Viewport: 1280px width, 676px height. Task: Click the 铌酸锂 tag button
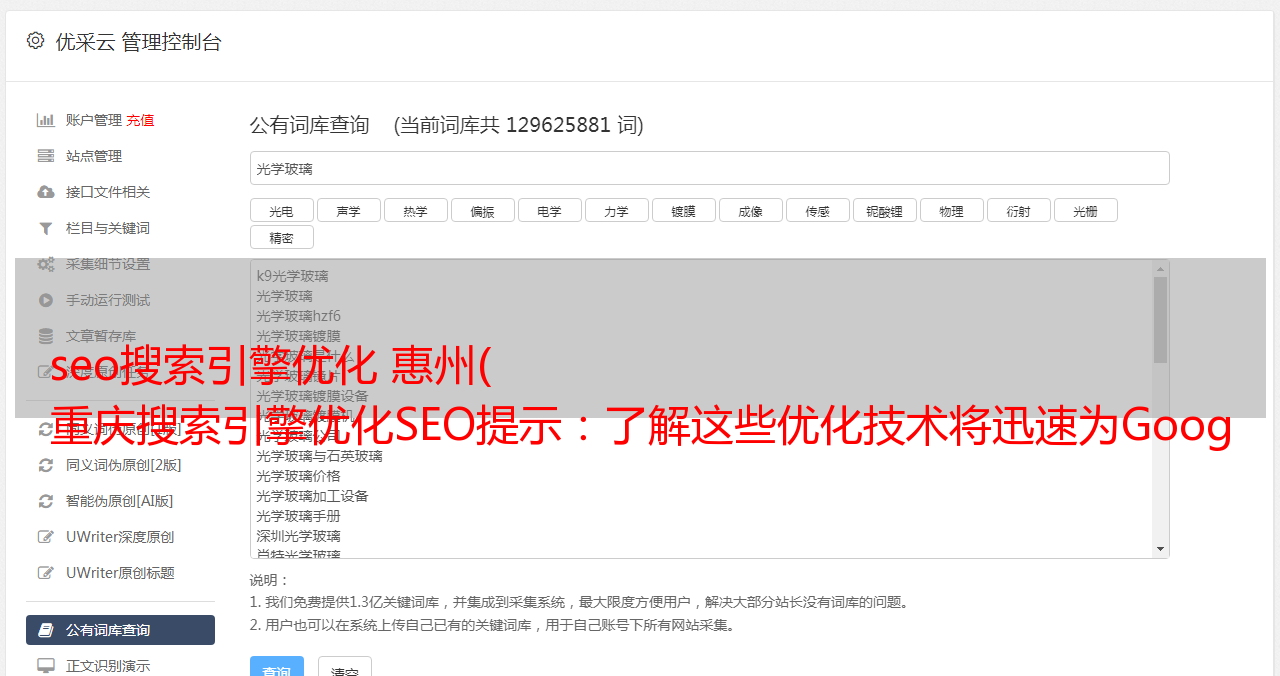884,211
